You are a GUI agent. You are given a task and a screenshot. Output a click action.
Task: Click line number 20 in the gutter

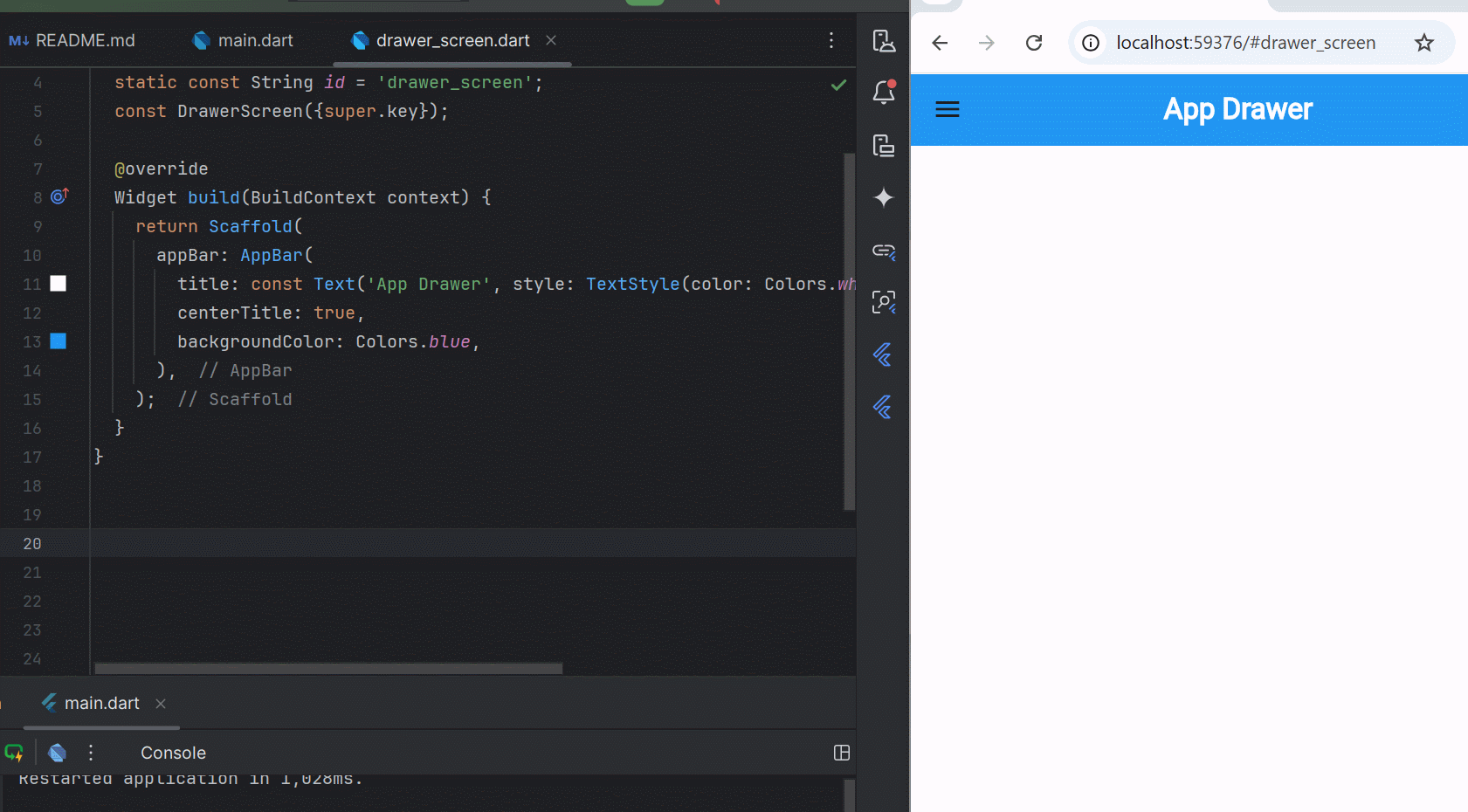[32, 543]
